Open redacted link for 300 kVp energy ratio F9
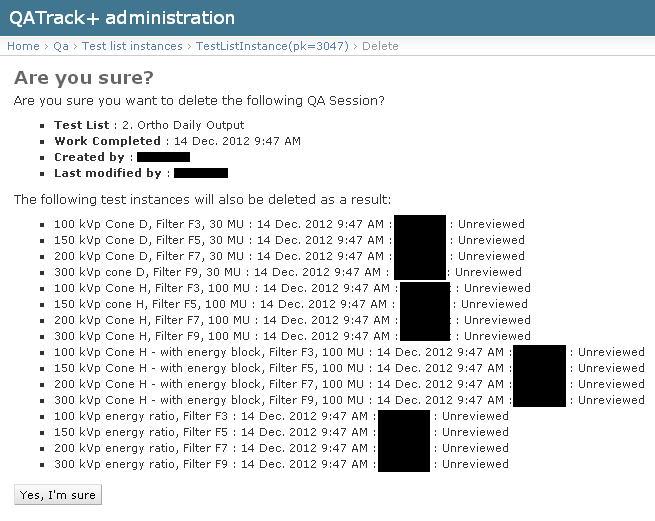The image size is (655, 521). tap(404, 464)
